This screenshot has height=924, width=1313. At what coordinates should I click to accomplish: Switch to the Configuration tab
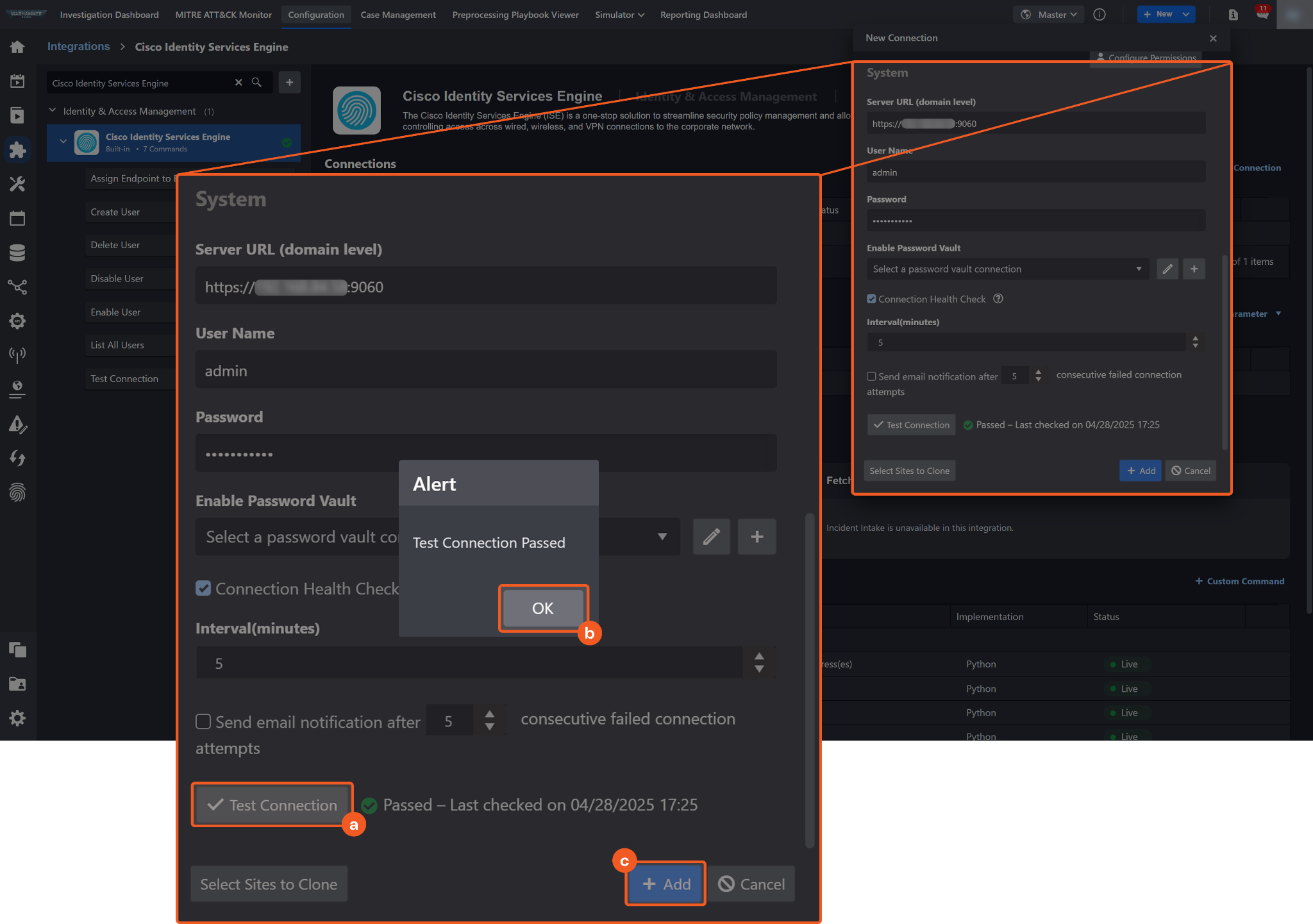(x=316, y=15)
